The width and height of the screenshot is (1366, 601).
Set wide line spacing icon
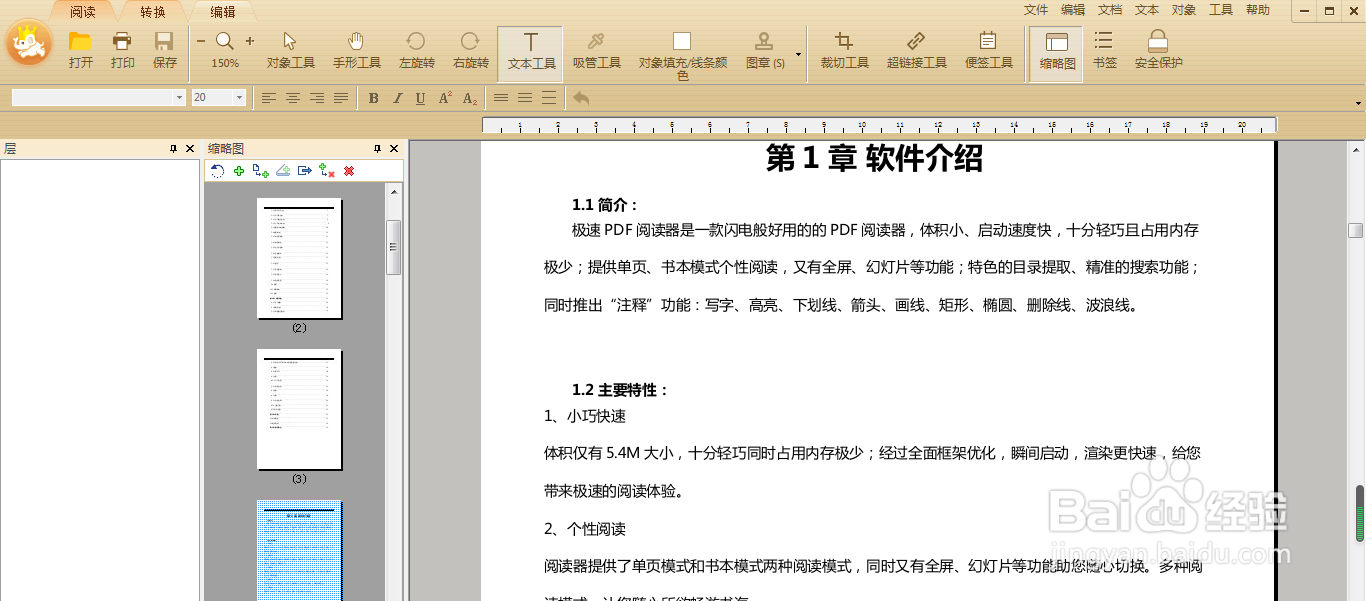549,98
